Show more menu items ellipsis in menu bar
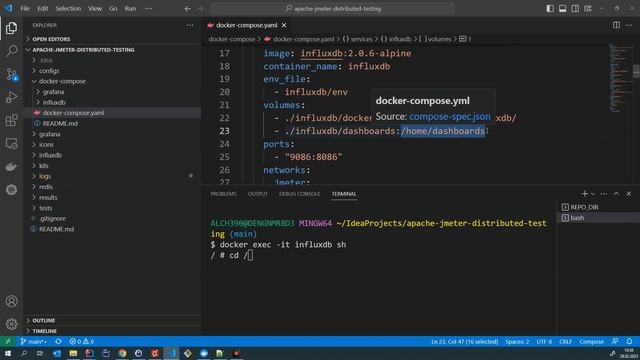This screenshot has height=360, width=640. point(149,9)
